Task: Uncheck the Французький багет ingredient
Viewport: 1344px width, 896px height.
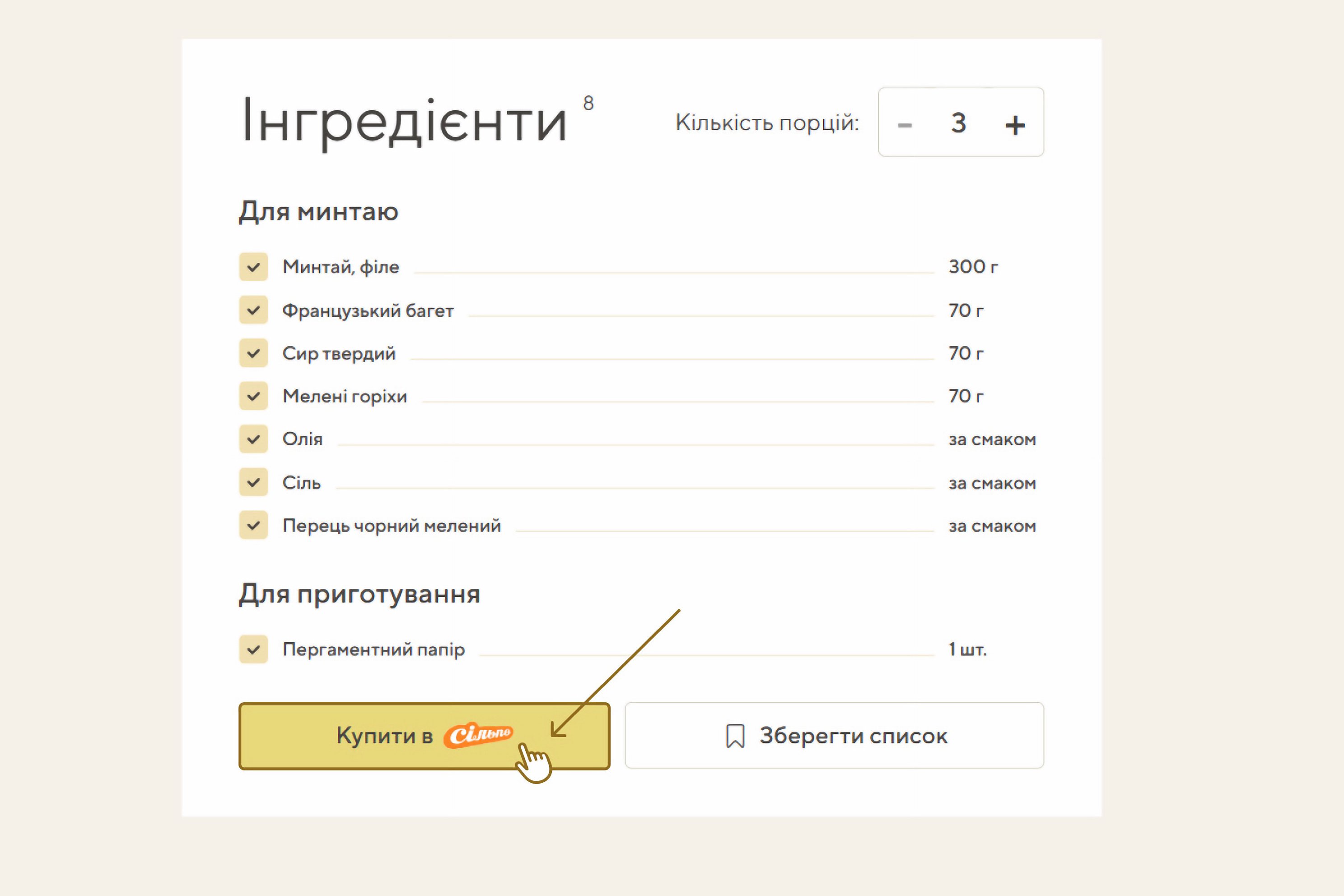Action: [x=253, y=310]
